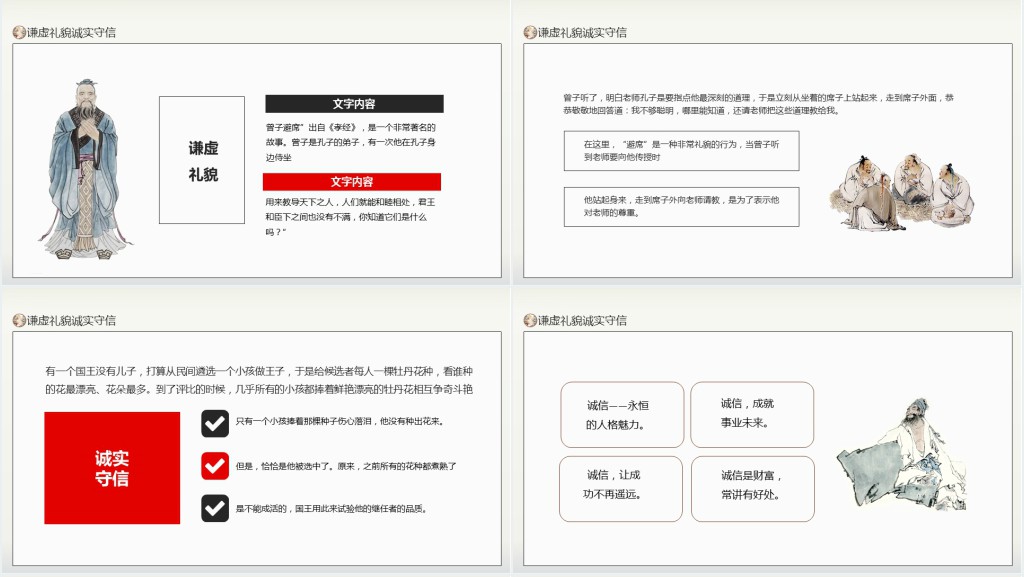Click the top-right slide title 谦虚礼貌诚实守信
Screen dimensions: 1024x577
coord(582,32)
